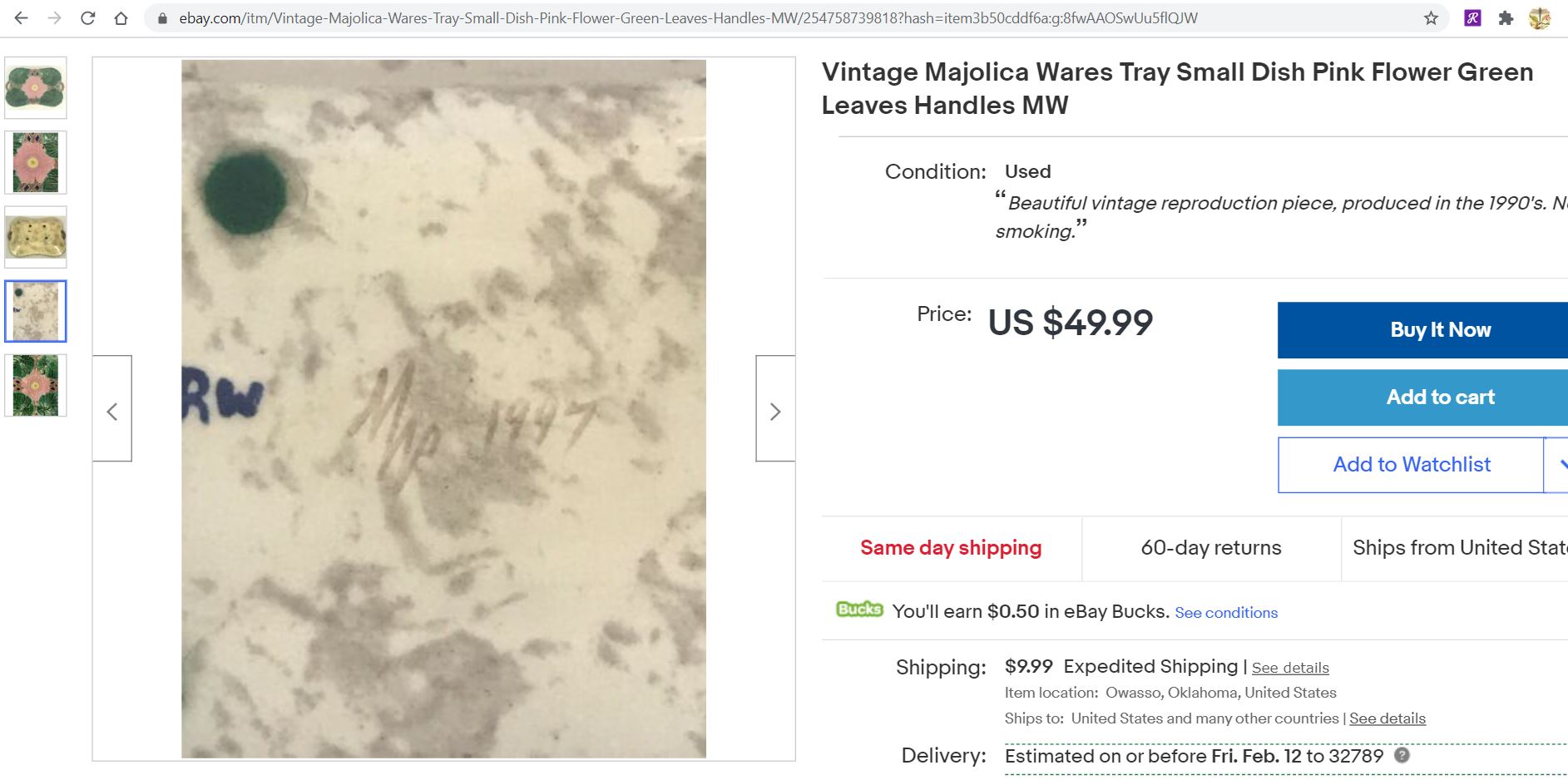Click the purple R extension icon

pyautogui.click(x=1472, y=18)
